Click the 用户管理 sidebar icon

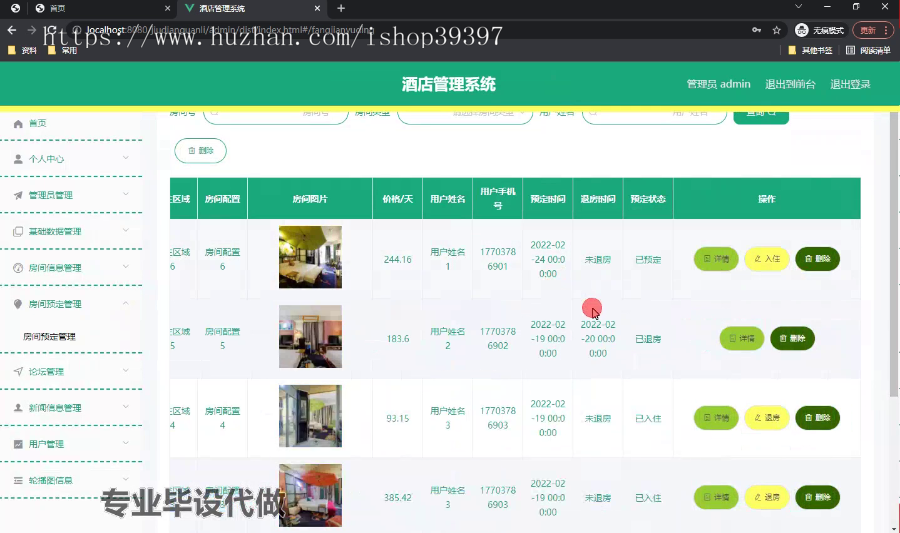point(18,444)
